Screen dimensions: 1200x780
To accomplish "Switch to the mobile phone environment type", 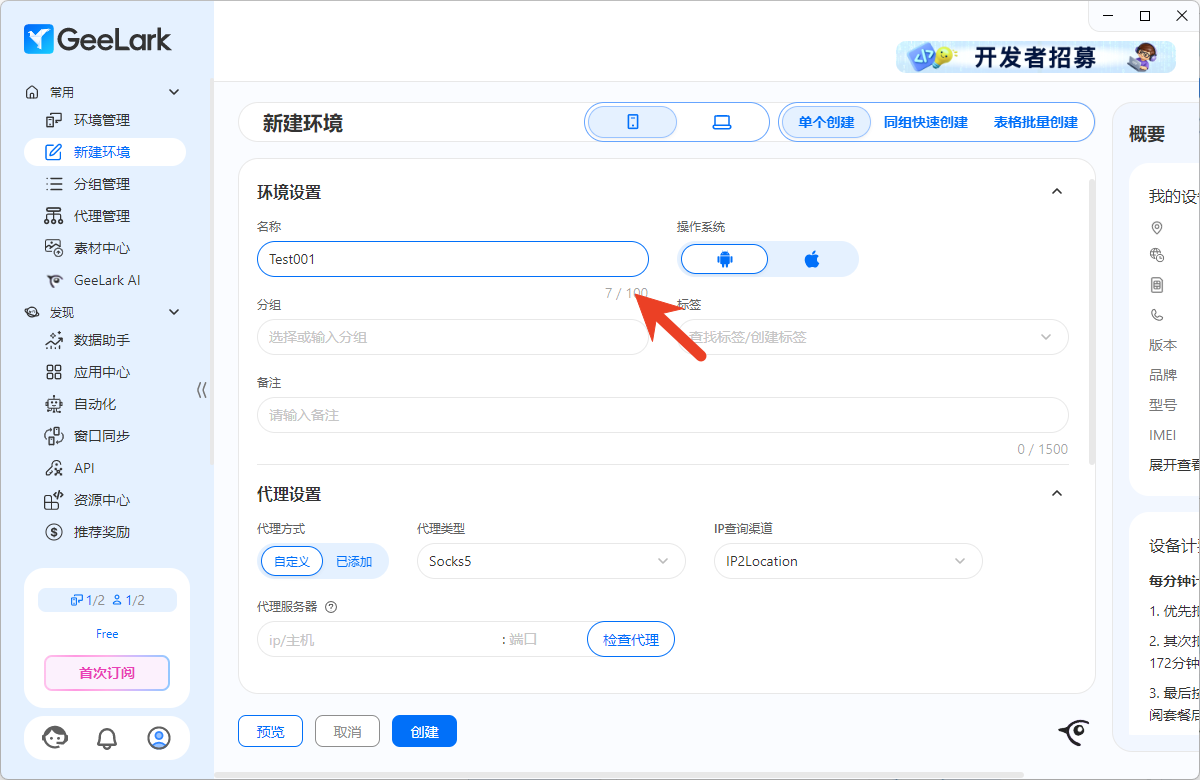I will click(x=632, y=122).
